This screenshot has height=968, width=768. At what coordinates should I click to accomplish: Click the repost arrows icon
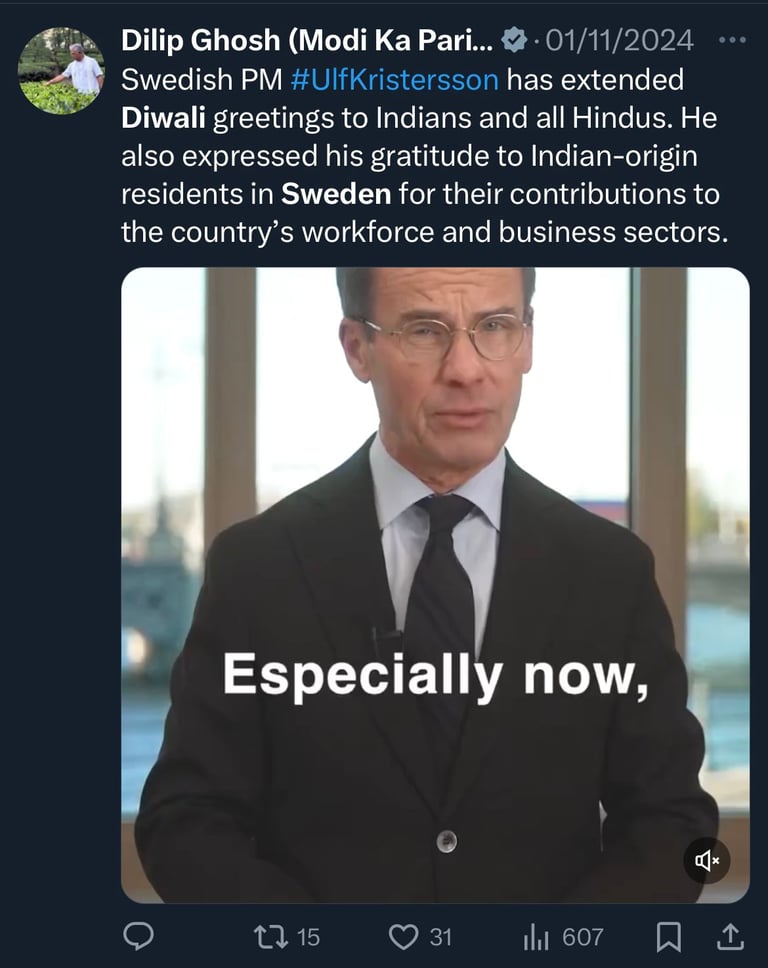pyautogui.click(x=268, y=936)
